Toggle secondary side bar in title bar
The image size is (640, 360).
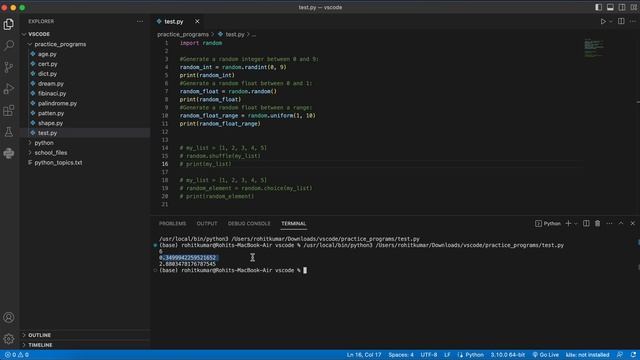point(622,7)
